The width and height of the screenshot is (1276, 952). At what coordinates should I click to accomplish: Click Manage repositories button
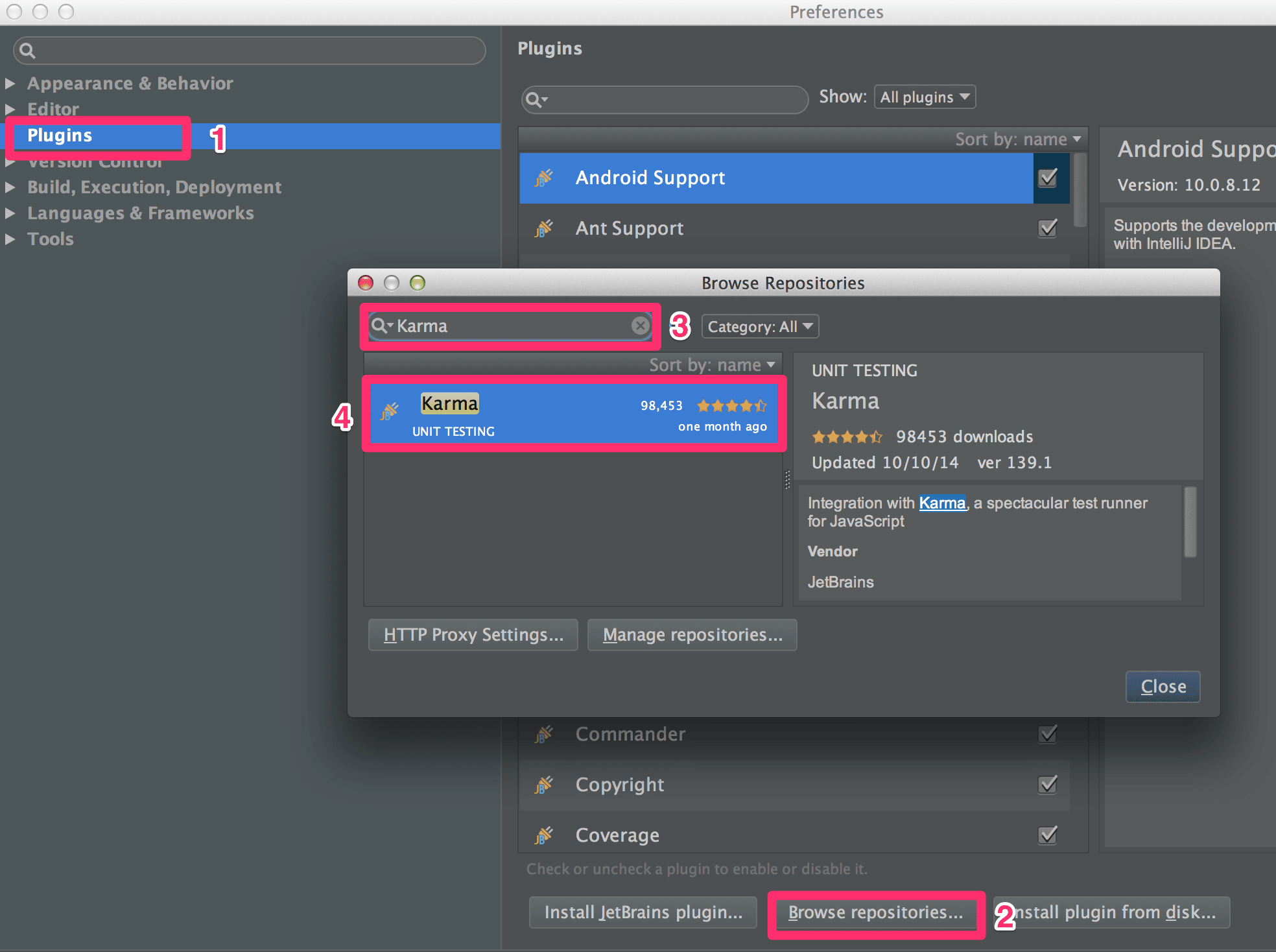pyautogui.click(x=692, y=635)
